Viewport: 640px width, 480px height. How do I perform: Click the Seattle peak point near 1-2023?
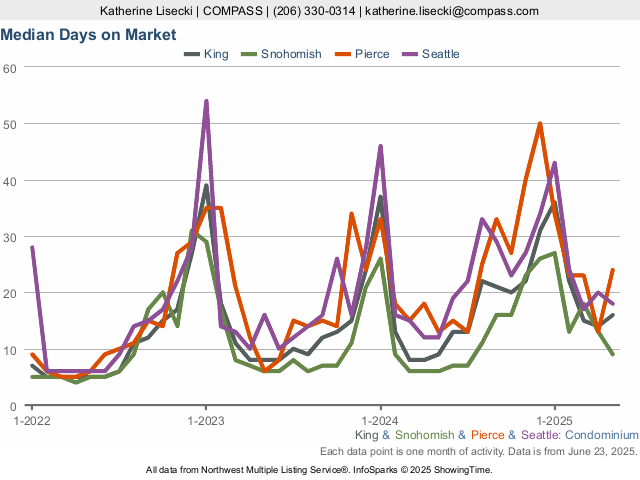coord(206,101)
